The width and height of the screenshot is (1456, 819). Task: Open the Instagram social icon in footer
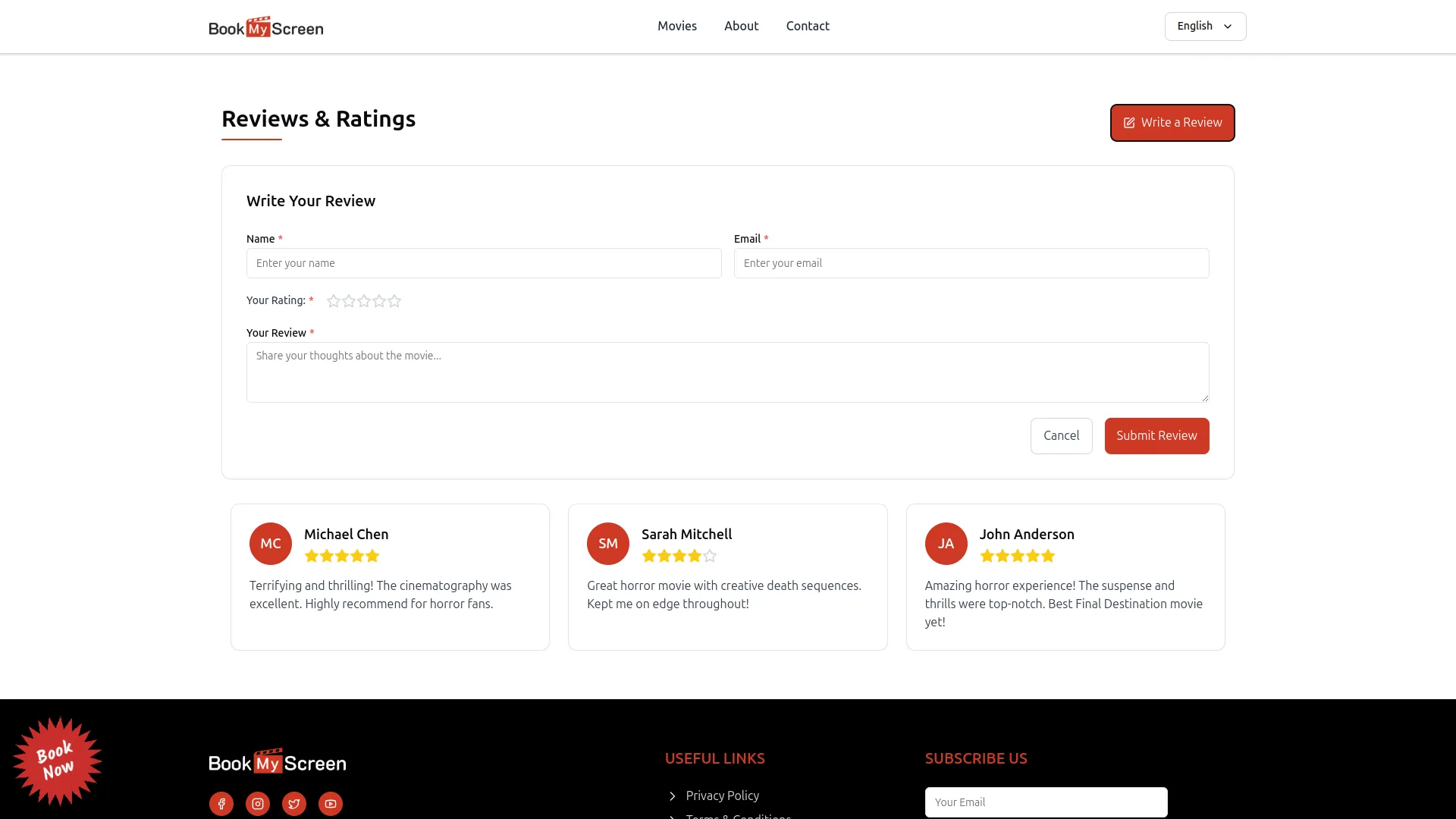tap(257, 803)
